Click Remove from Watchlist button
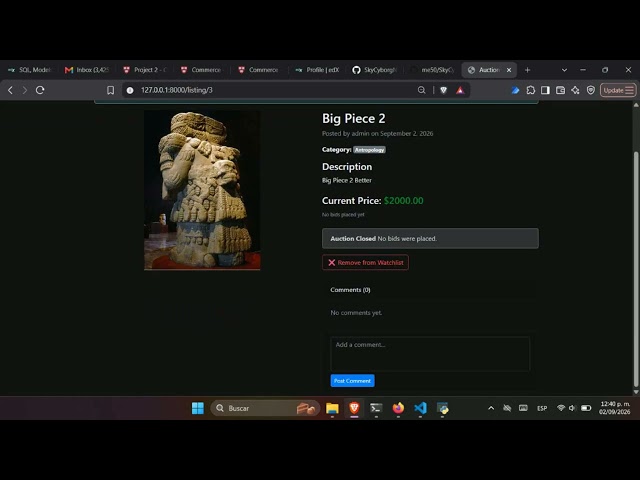 pos(365,262)
